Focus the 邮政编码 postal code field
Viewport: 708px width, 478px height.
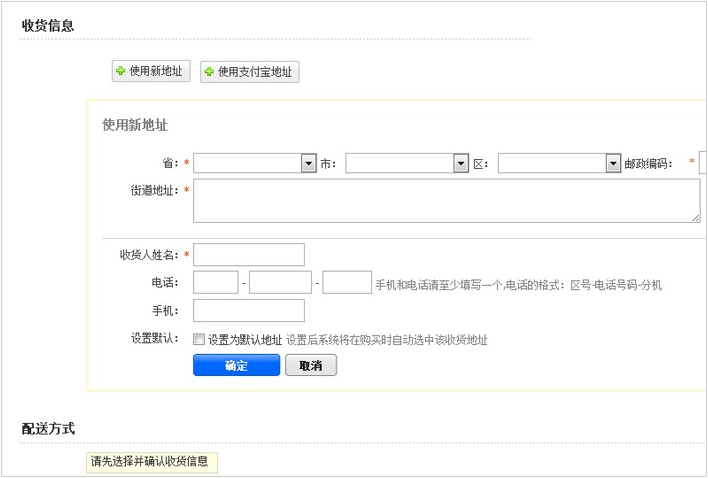tap(703, 163)
